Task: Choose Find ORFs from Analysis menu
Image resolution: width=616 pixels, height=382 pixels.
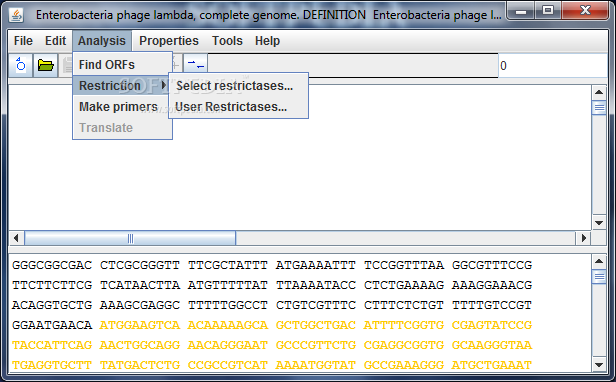Action: (122, 64)
